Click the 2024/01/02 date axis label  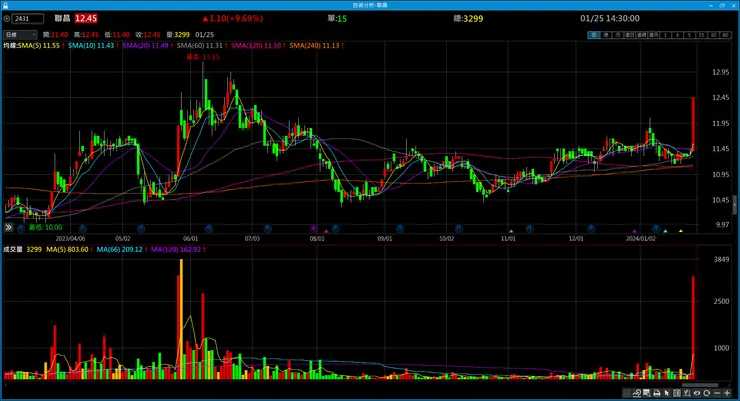pyautogui.click(x=640, y=239)
